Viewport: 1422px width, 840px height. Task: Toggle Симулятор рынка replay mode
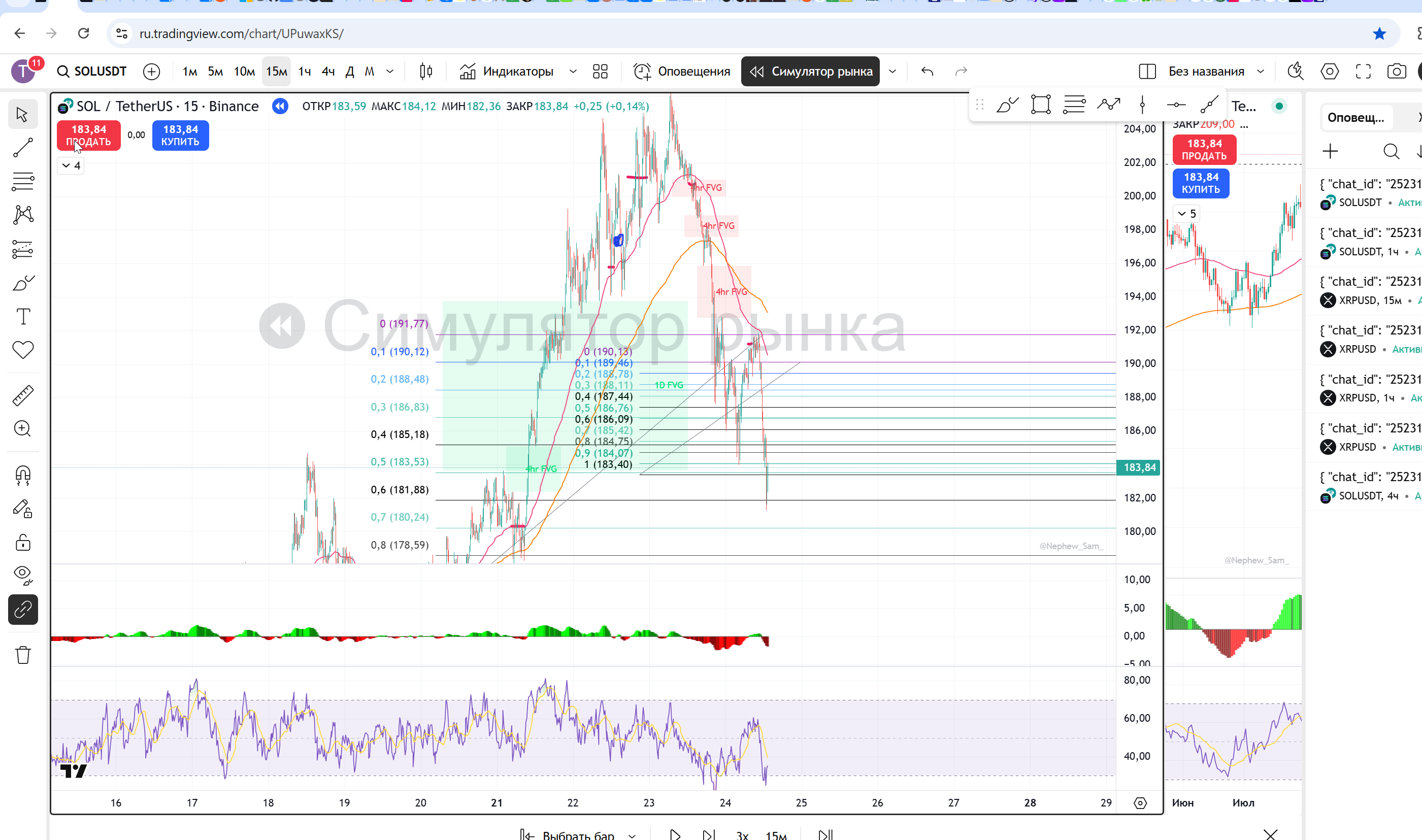(x=810, y=72)
